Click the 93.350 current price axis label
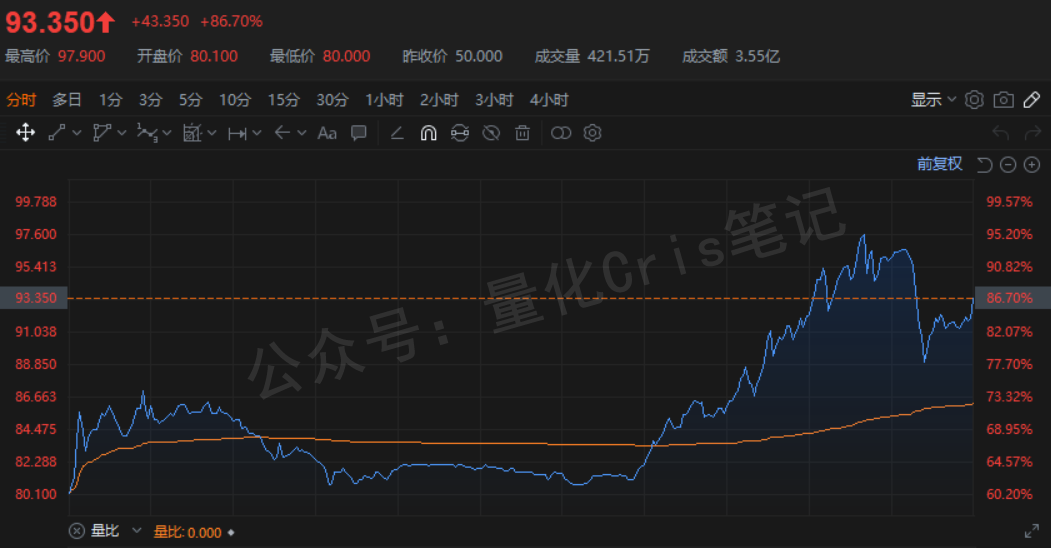The image size is (1051, 548). click(x=34, y=298)
